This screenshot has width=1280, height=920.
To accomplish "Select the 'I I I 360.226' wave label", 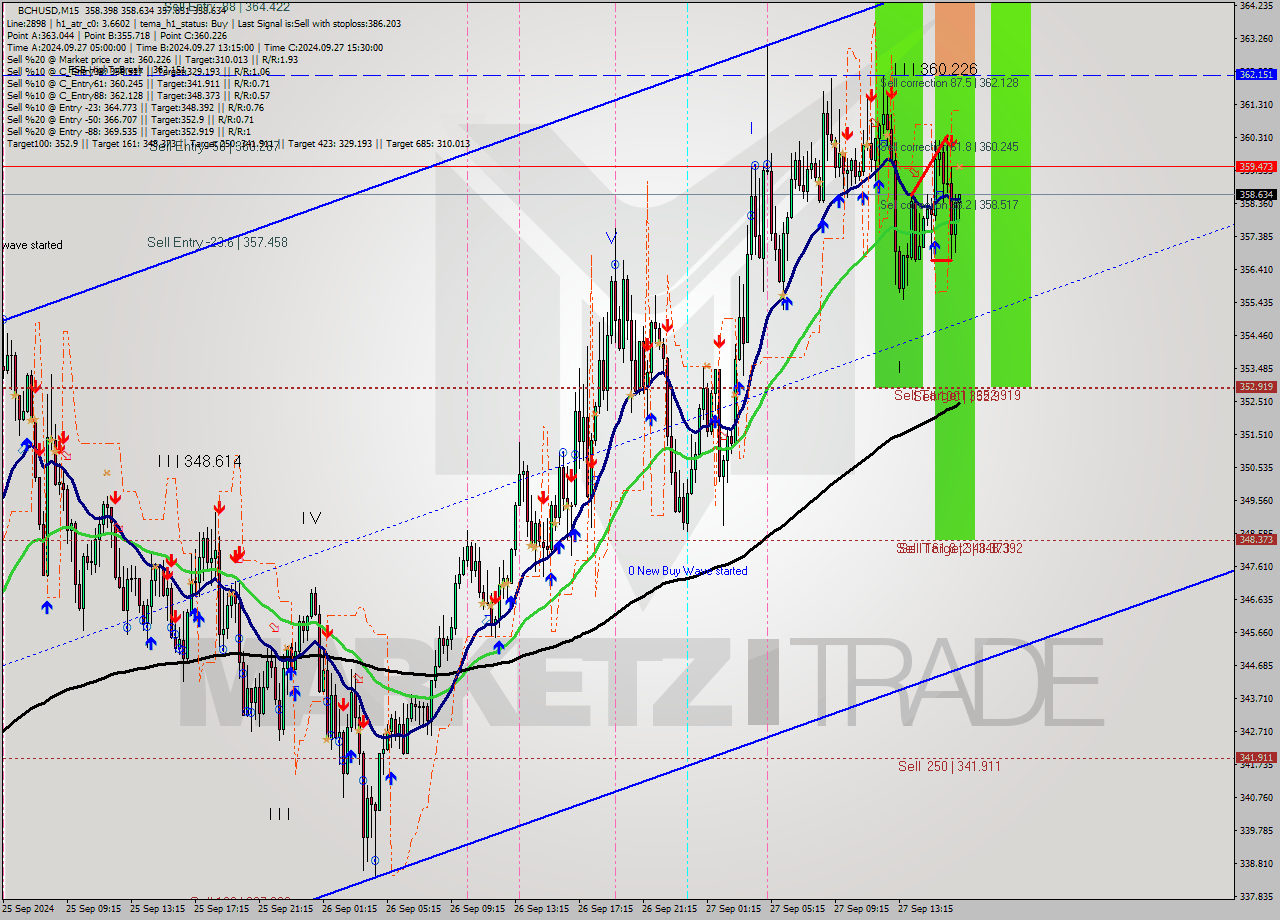I will (x=934, y=68).
